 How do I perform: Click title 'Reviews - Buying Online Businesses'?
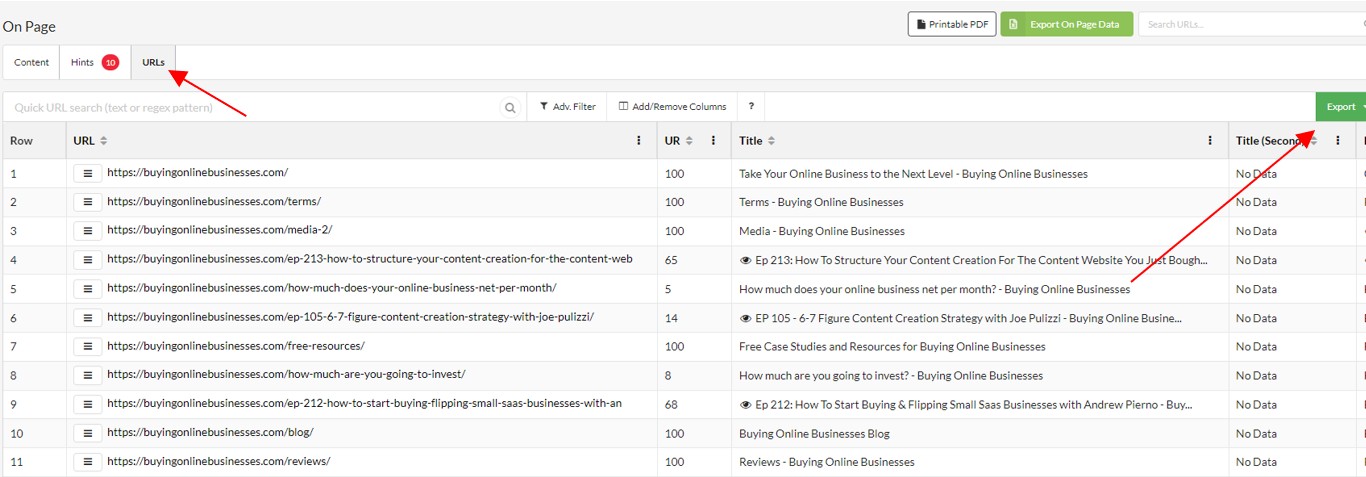(x=827, y=463)
